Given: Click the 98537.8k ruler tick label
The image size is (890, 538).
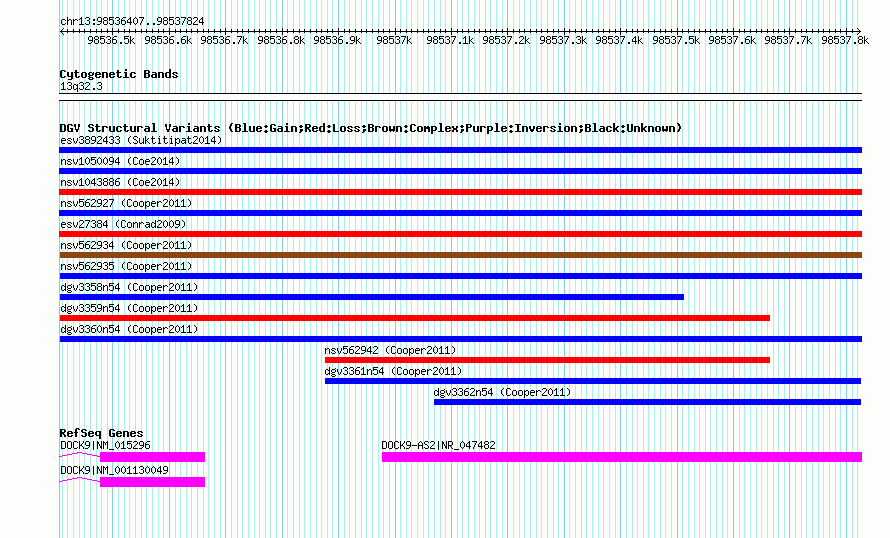Looking at the screenshot, I should [x=845, y=40].
